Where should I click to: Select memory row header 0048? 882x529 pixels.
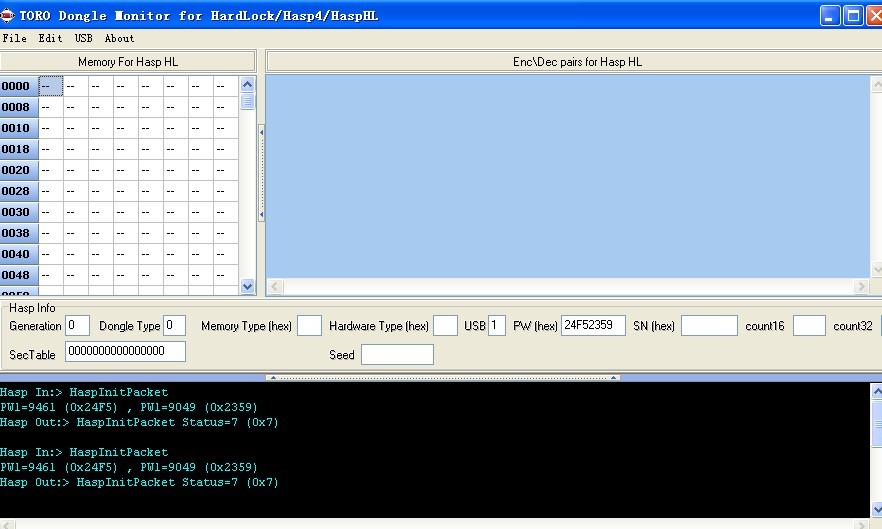[19, 275]
